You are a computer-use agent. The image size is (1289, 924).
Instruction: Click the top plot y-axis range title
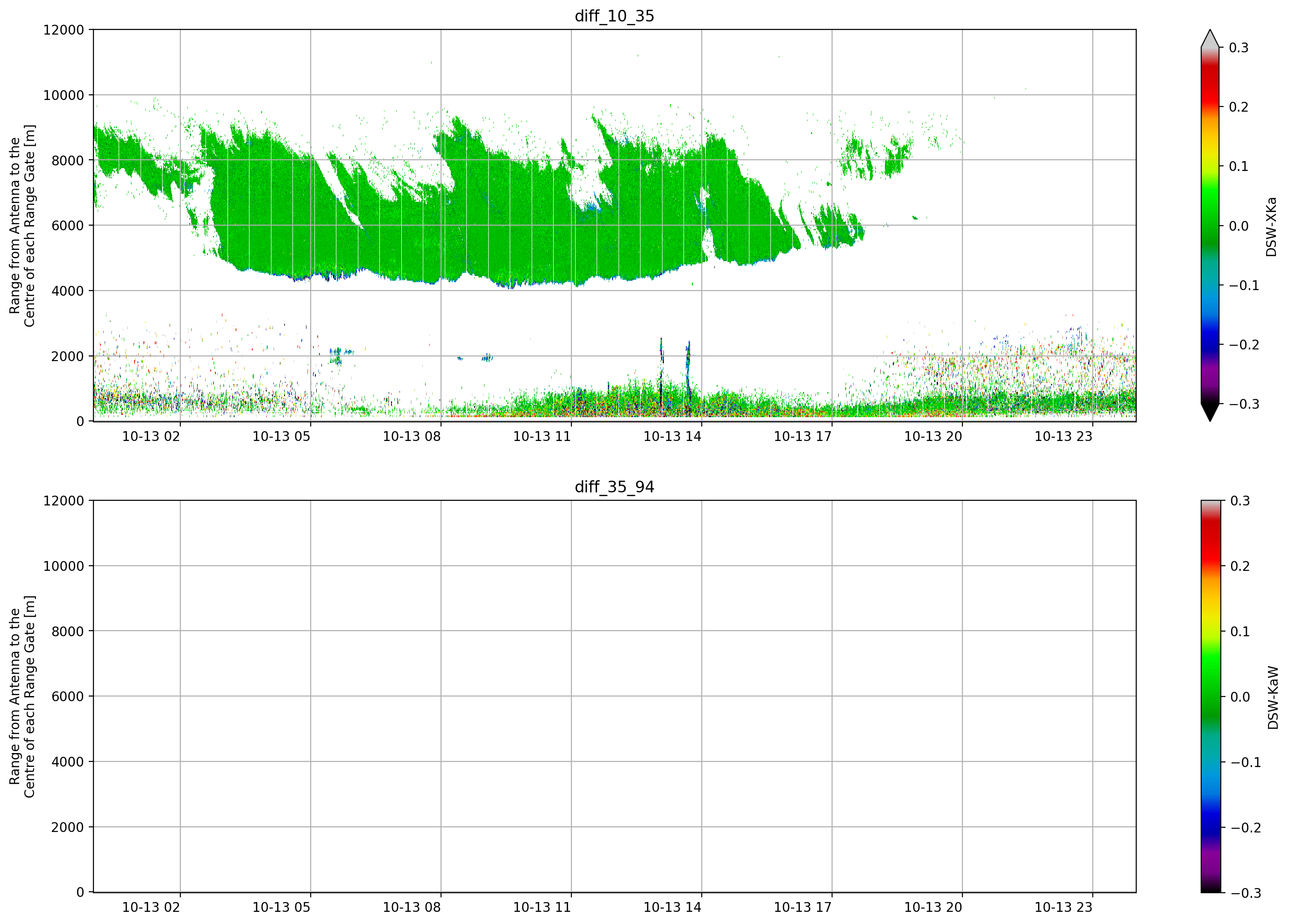click(22, 226)
